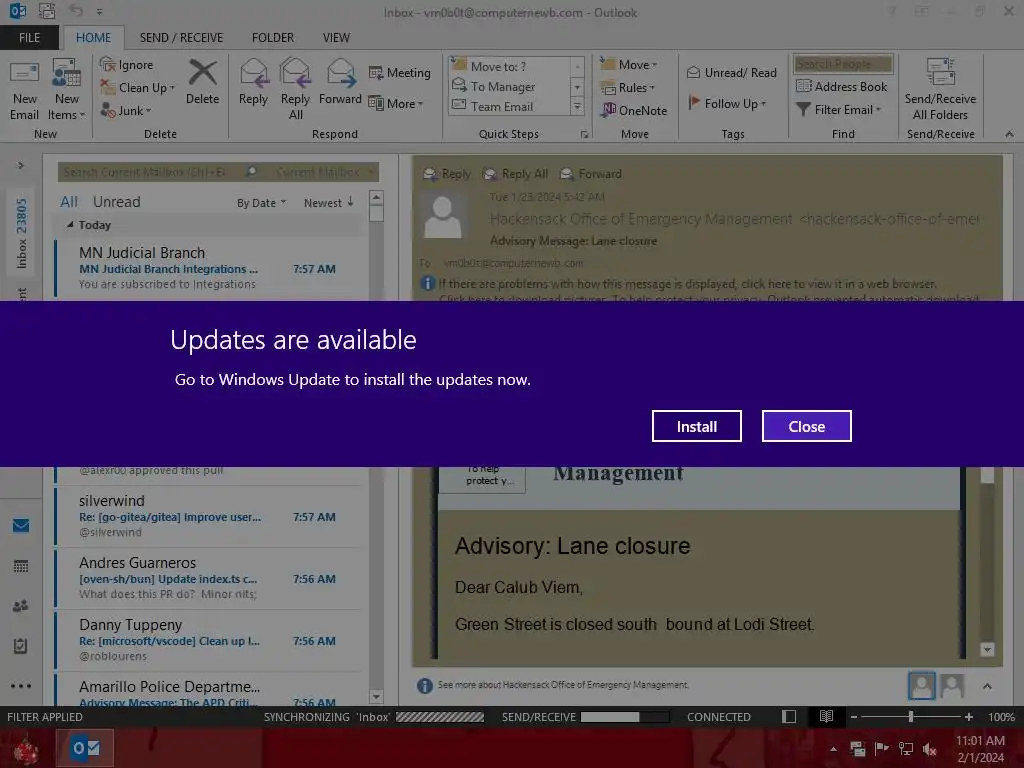
Task: Click Forward in the reading pane
Action: coord(592,174)
